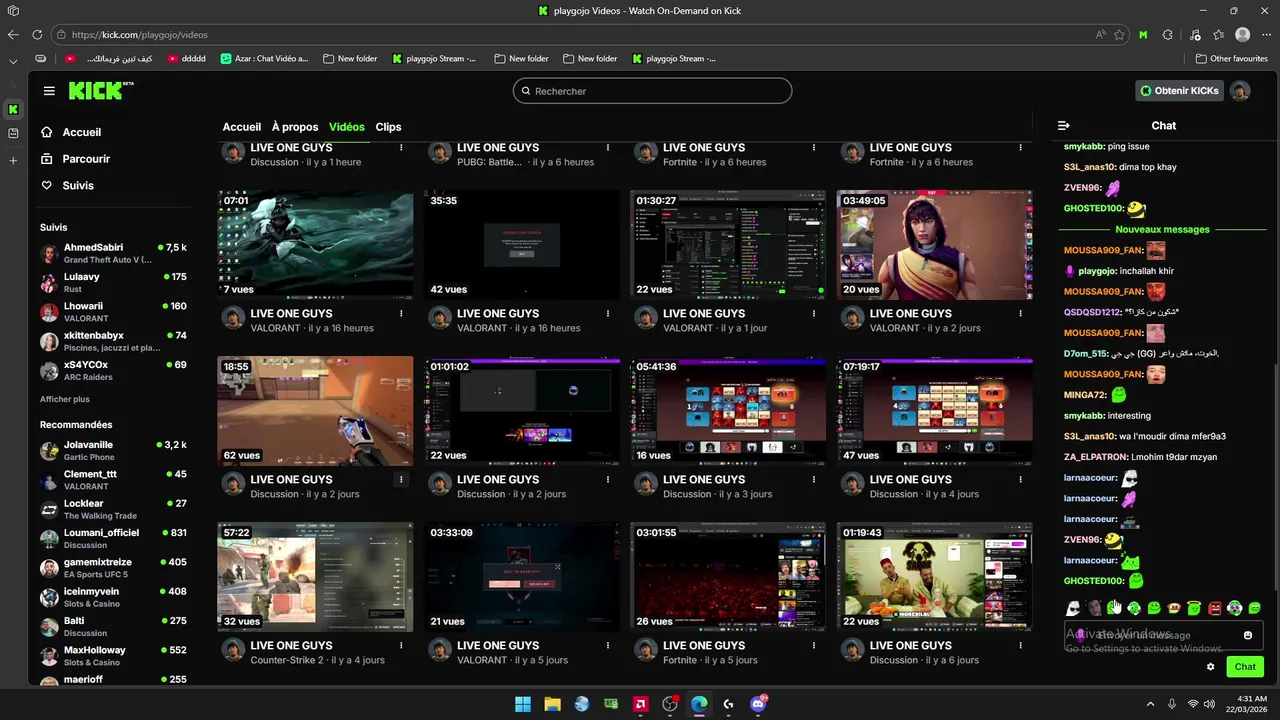1280x720 pixels.
Task: Open options for VALORANT 42 vues video
Action: click(x=607, y=313)
